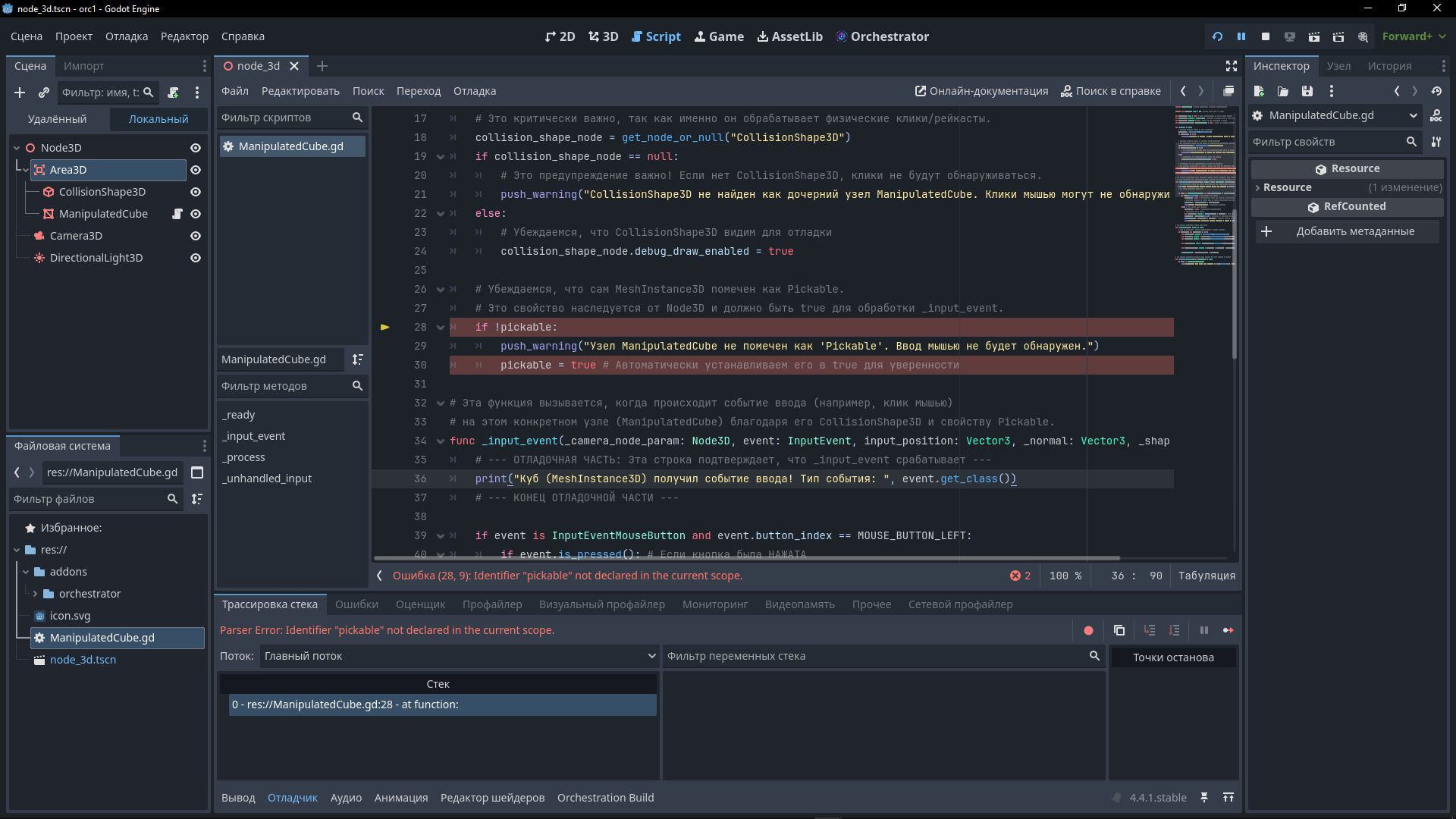Open the thread dropdown showing Главный поток
The height and width of the screenshot is (819, 1456).
coord(459,656)
